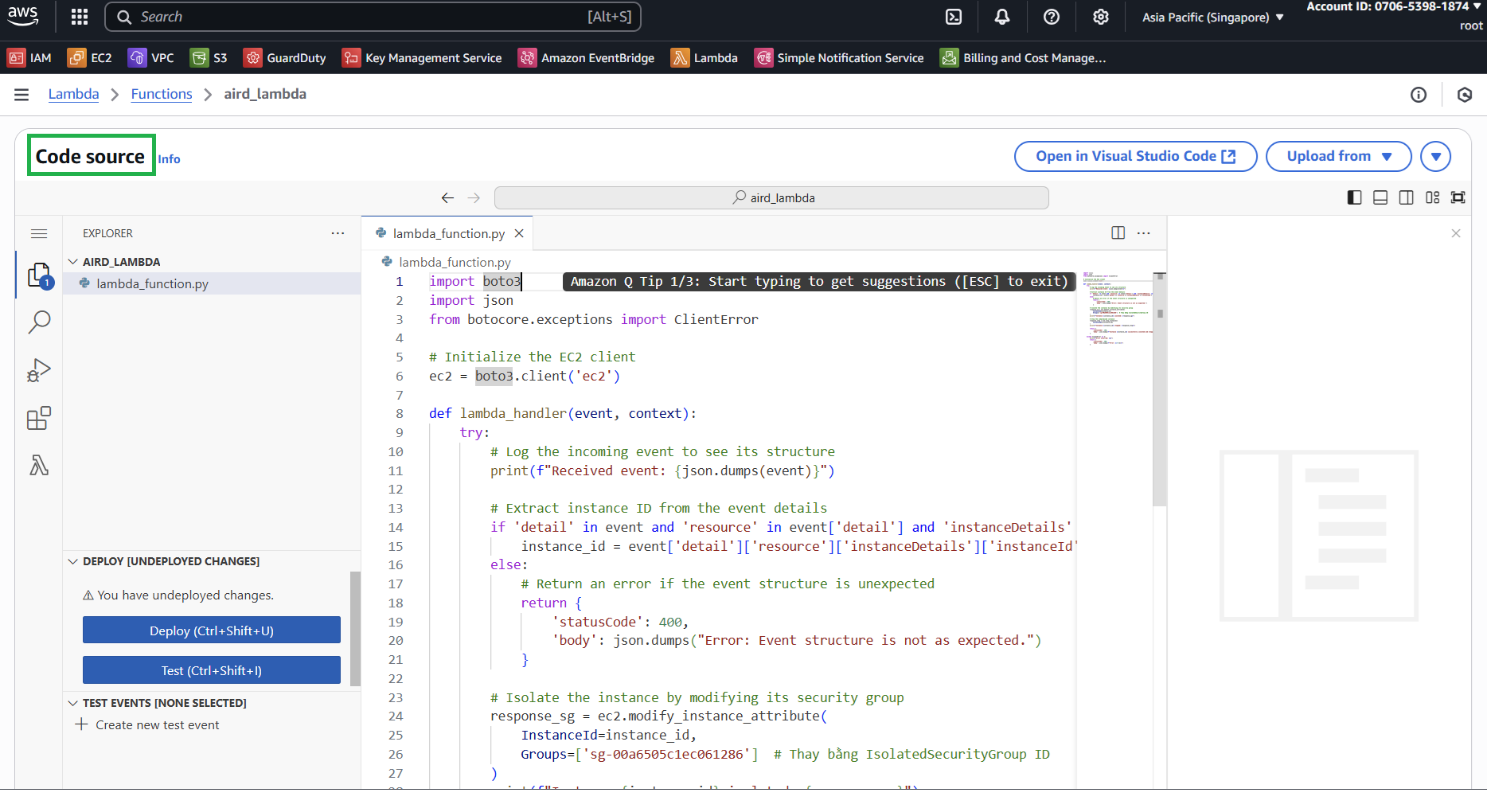The height and width of the screenshot is (812, 1487).
Task: Toggle bottom panel layout icon
Action: [1380, 197]
